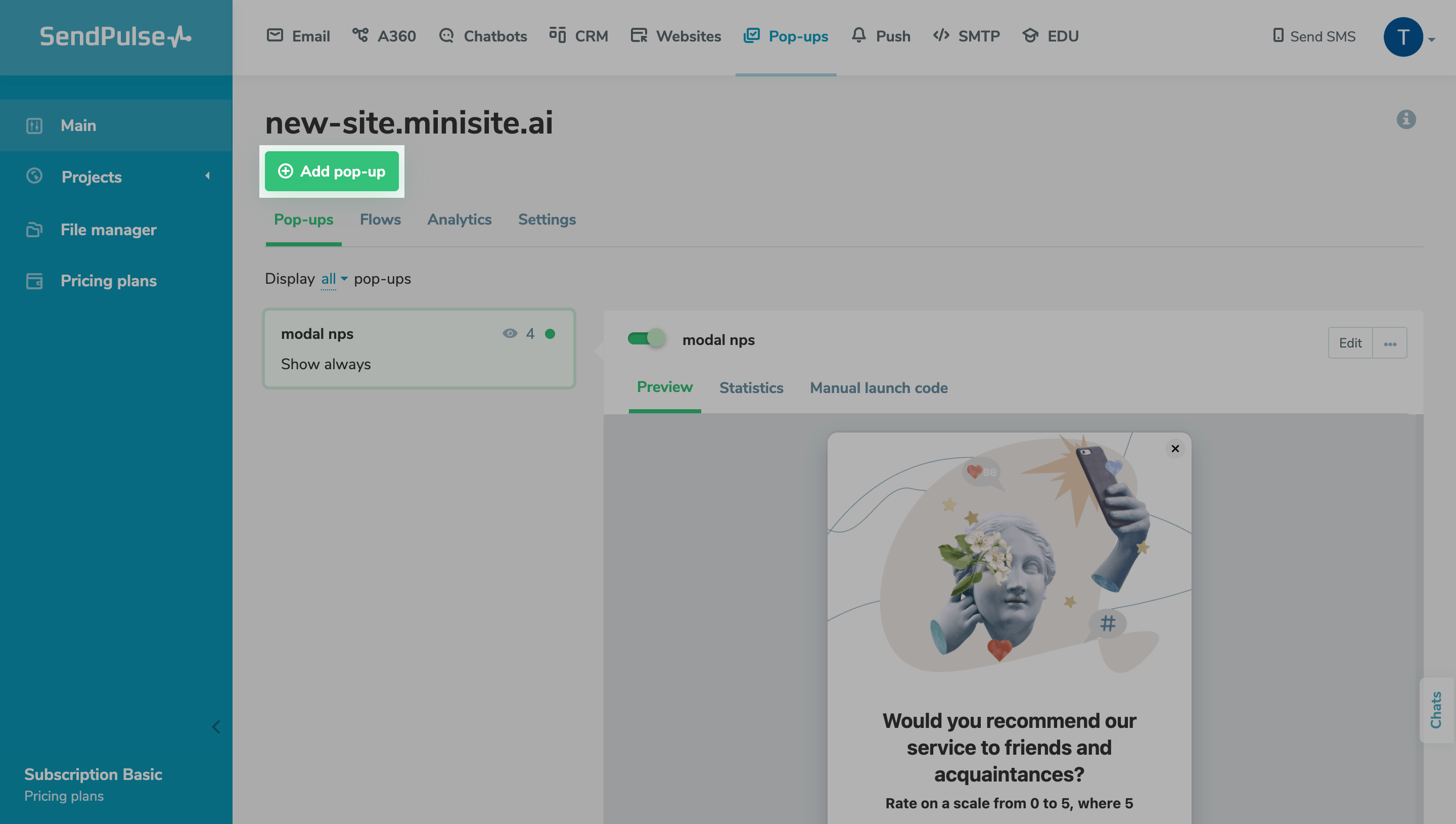
Task: Open Send SMS
Action: click(x=1312, y=35)
